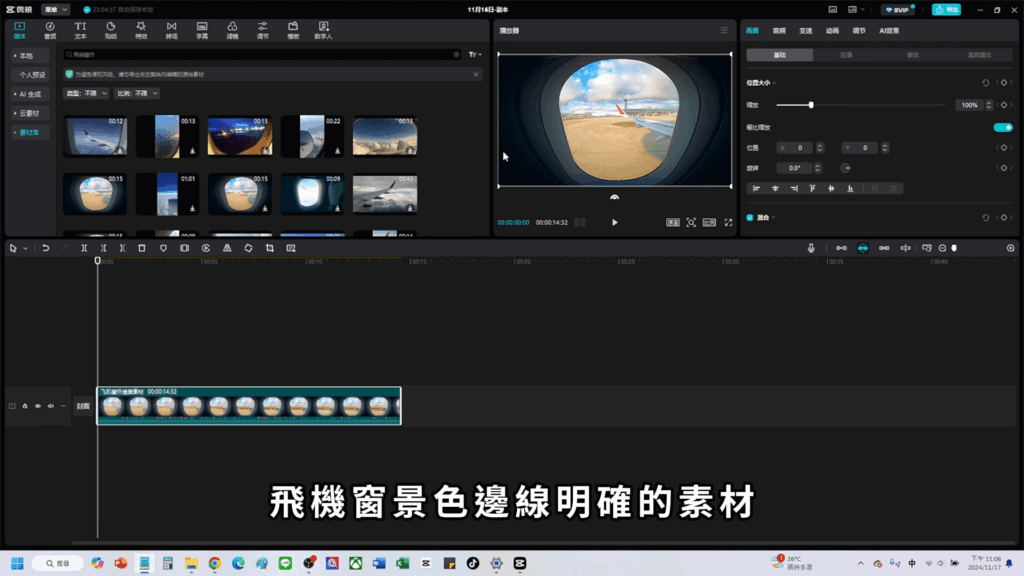
Task: Open the 类型 type filter dropdown
Action: pos(86,93)
